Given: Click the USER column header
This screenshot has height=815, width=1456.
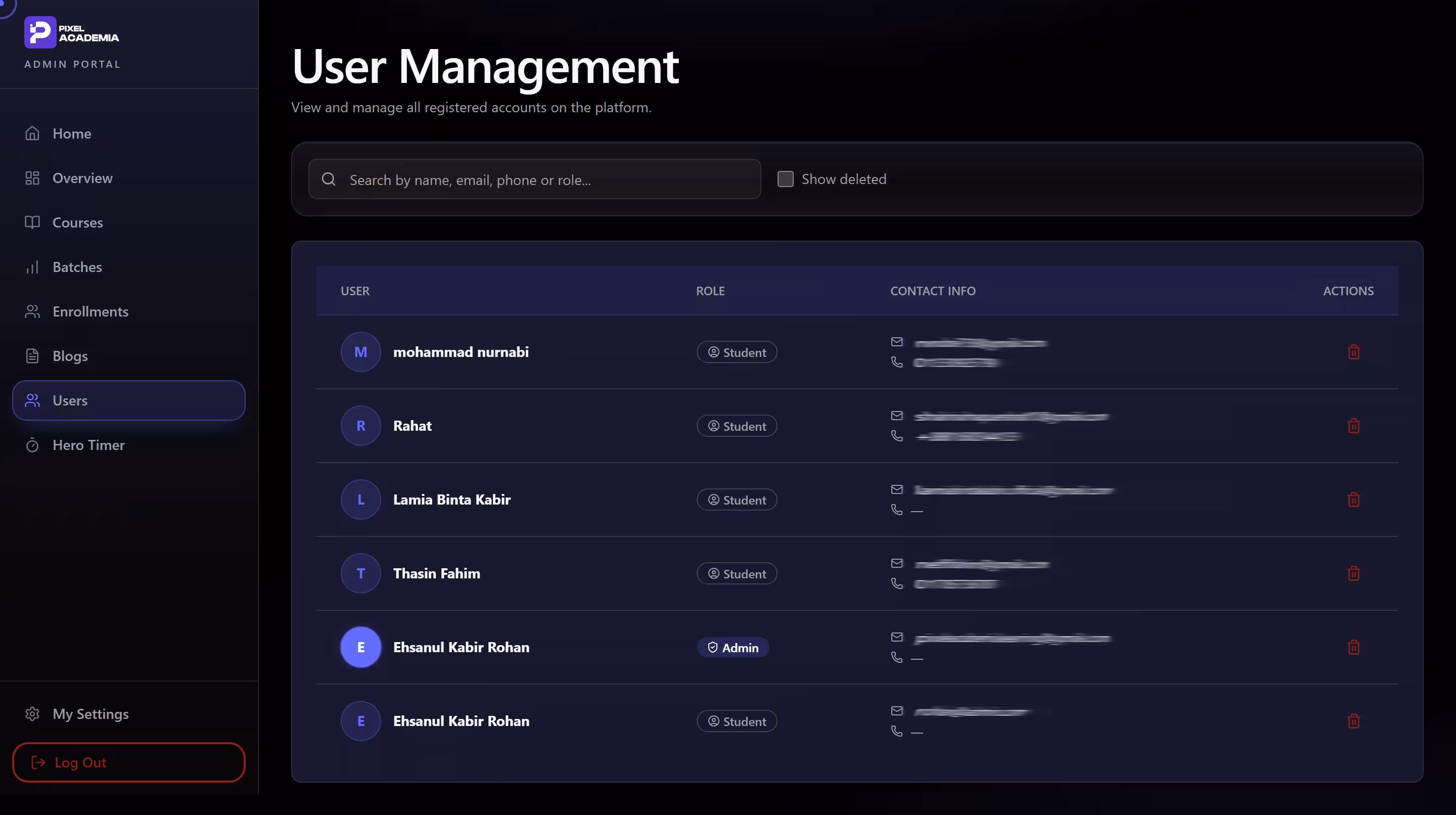Looking at the screenshot, I should click(355, 291).
